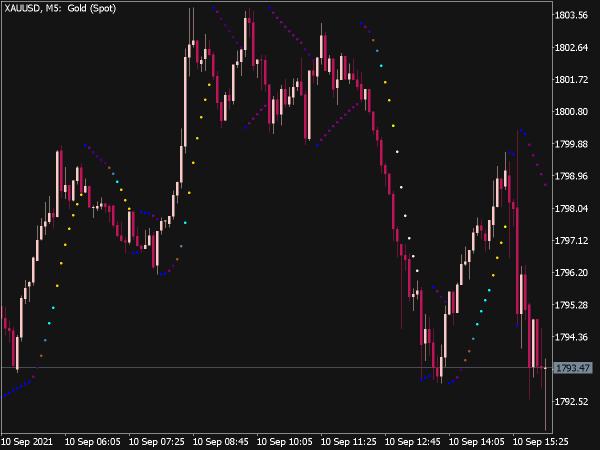Click time axis label '10 Sep 11:25'
600x450 pixels.
348,442
